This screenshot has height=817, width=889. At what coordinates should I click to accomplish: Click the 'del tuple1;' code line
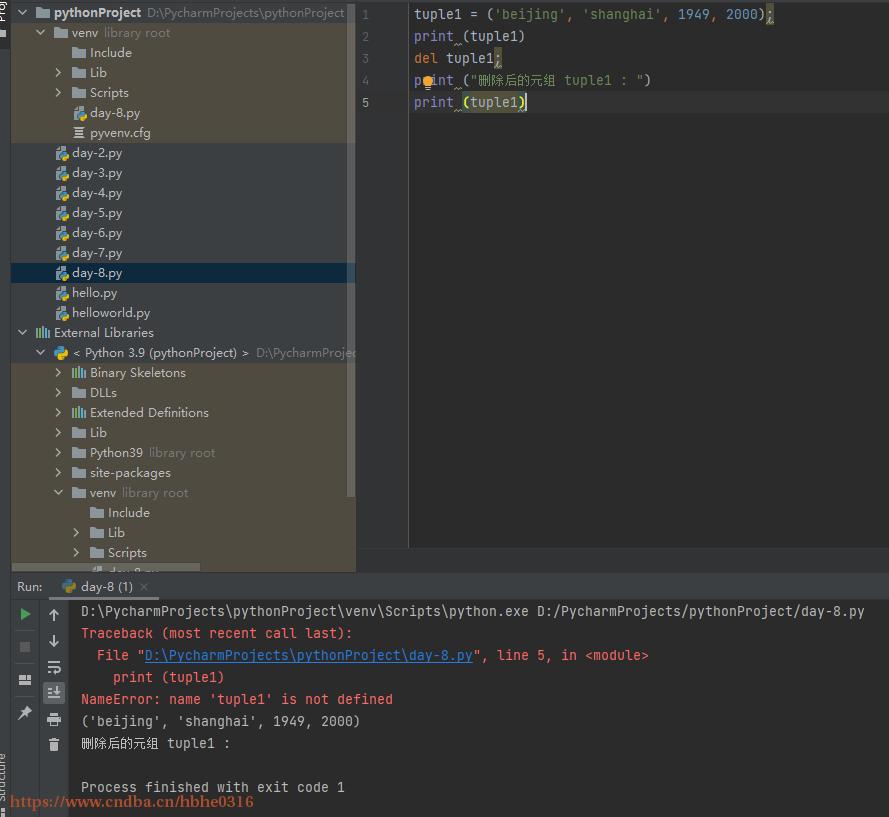(458, 58)
